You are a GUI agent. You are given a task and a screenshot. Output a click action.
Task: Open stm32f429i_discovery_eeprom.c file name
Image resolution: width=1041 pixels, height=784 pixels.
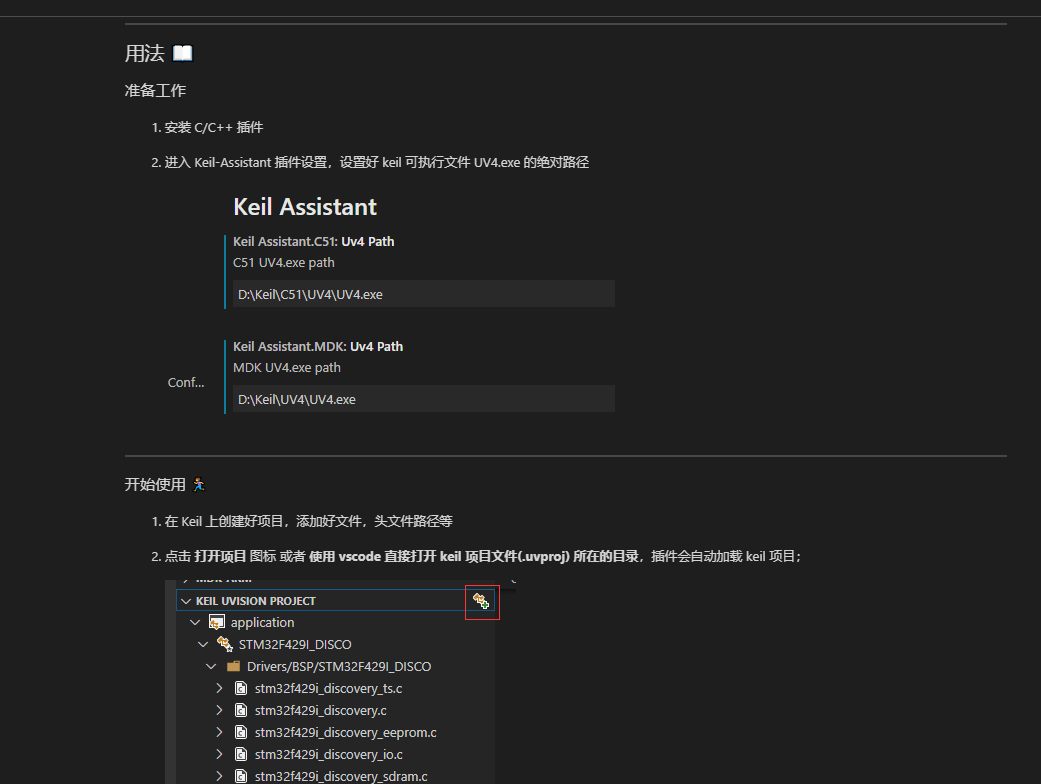[345, 732]
